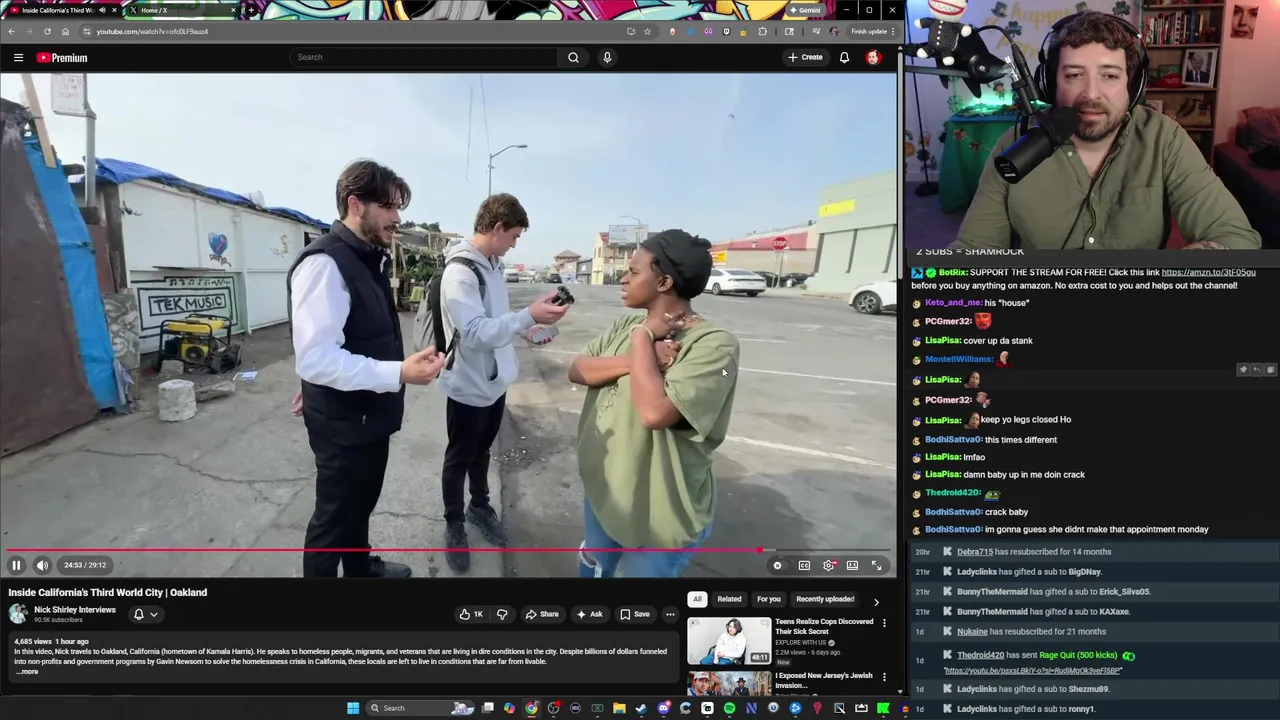Mute the YouTube tab's audio speaker icon
This screenshot has width=1280, height=720.
click(102, 10)
